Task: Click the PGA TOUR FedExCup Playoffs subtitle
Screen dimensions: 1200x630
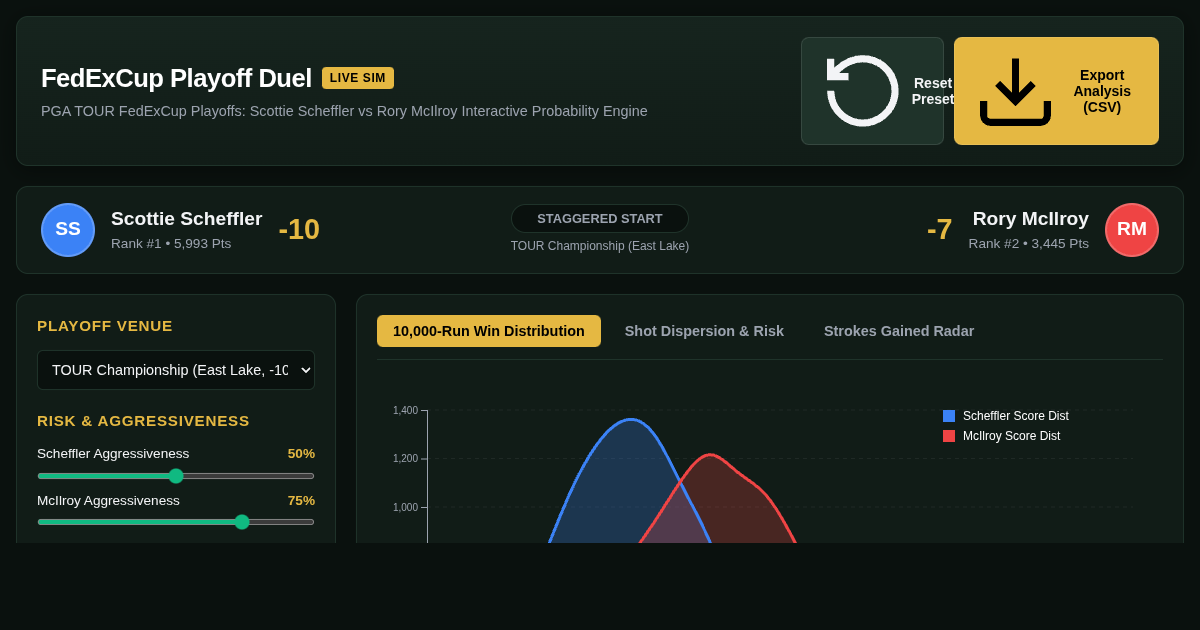Action: (x=344, y=111)
